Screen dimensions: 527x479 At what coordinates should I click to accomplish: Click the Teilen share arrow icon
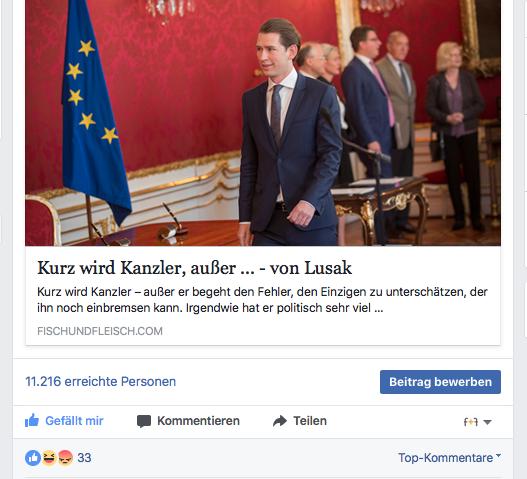pos(280,421)
